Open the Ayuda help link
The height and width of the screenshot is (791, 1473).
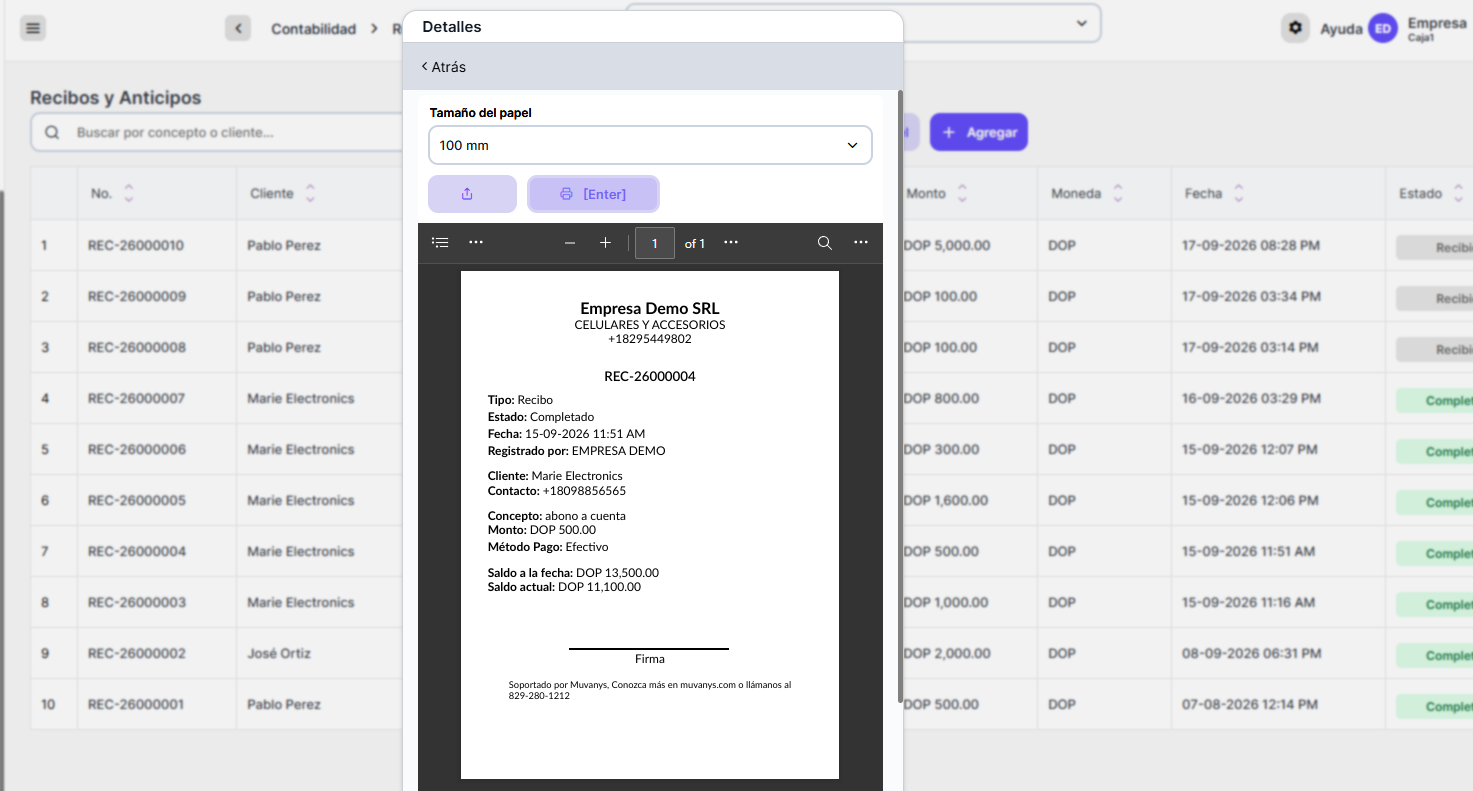click(1341, 29)
